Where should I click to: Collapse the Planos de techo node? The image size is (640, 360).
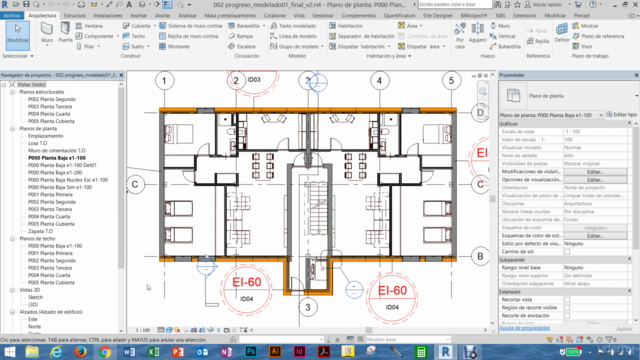pyautogui.click(x=13, y=238)
